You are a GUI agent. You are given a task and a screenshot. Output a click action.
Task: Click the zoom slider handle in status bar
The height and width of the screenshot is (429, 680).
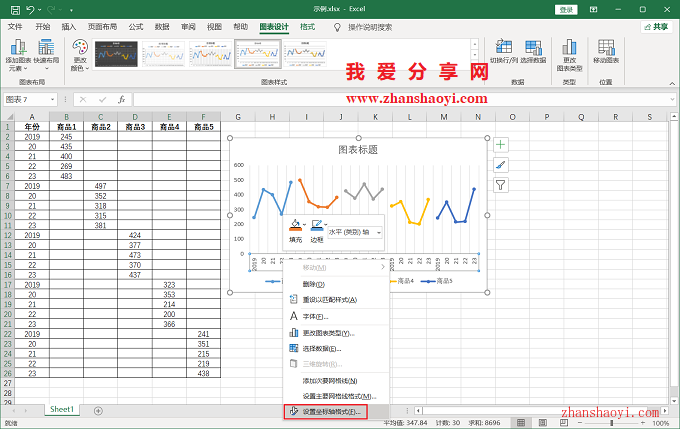pos(612,422)
